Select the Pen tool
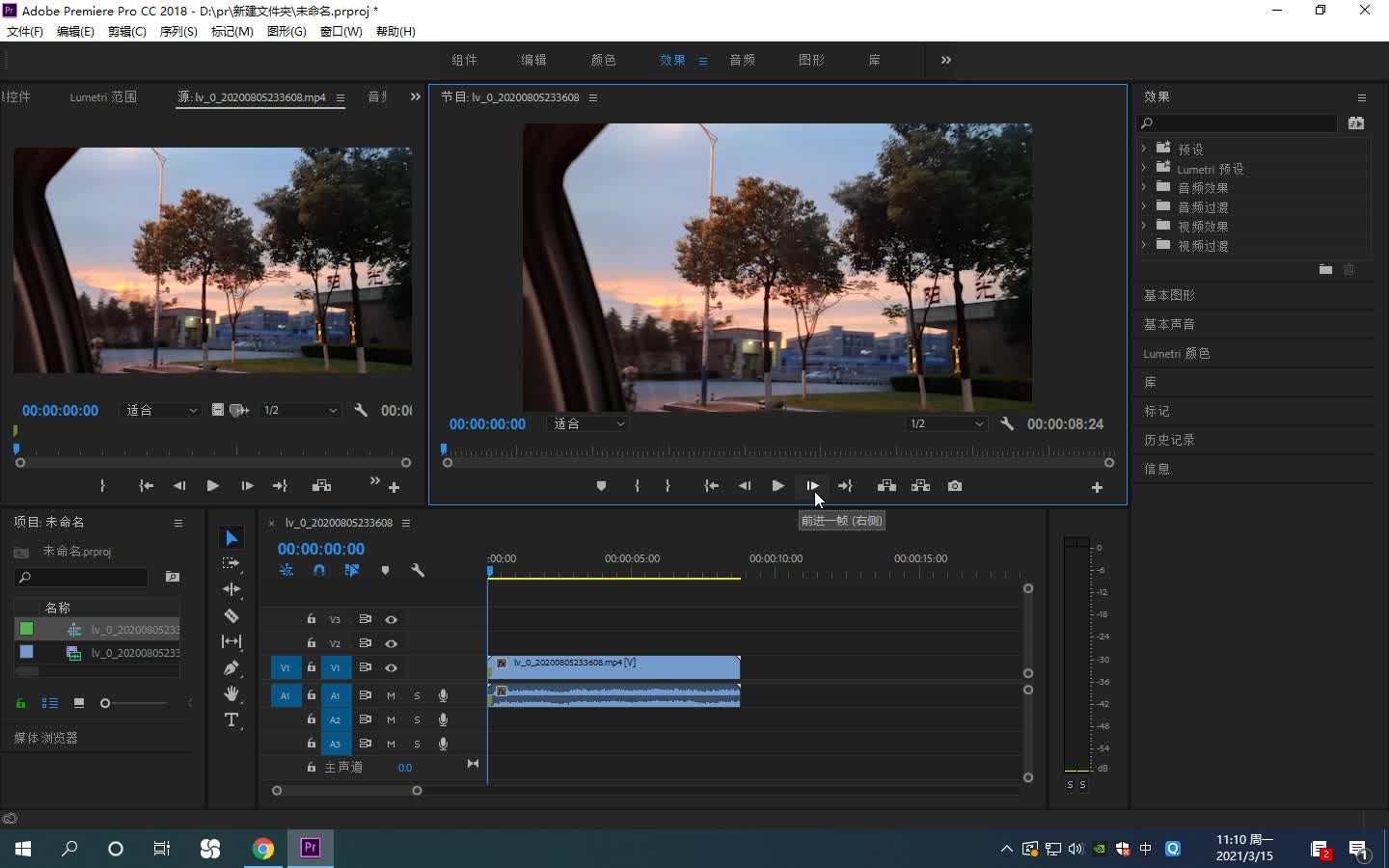Viewport: 1389px width, 868px height. tap(231, 667)
